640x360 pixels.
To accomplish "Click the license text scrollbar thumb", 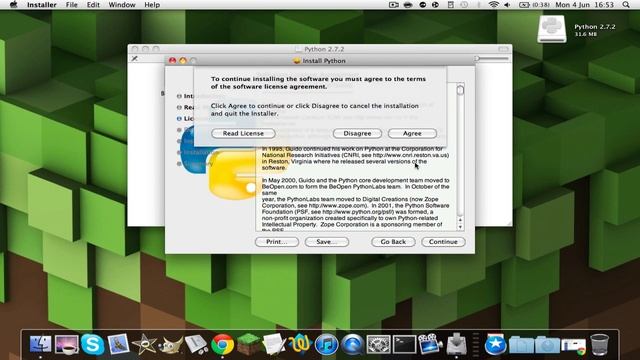I will 460,90.
